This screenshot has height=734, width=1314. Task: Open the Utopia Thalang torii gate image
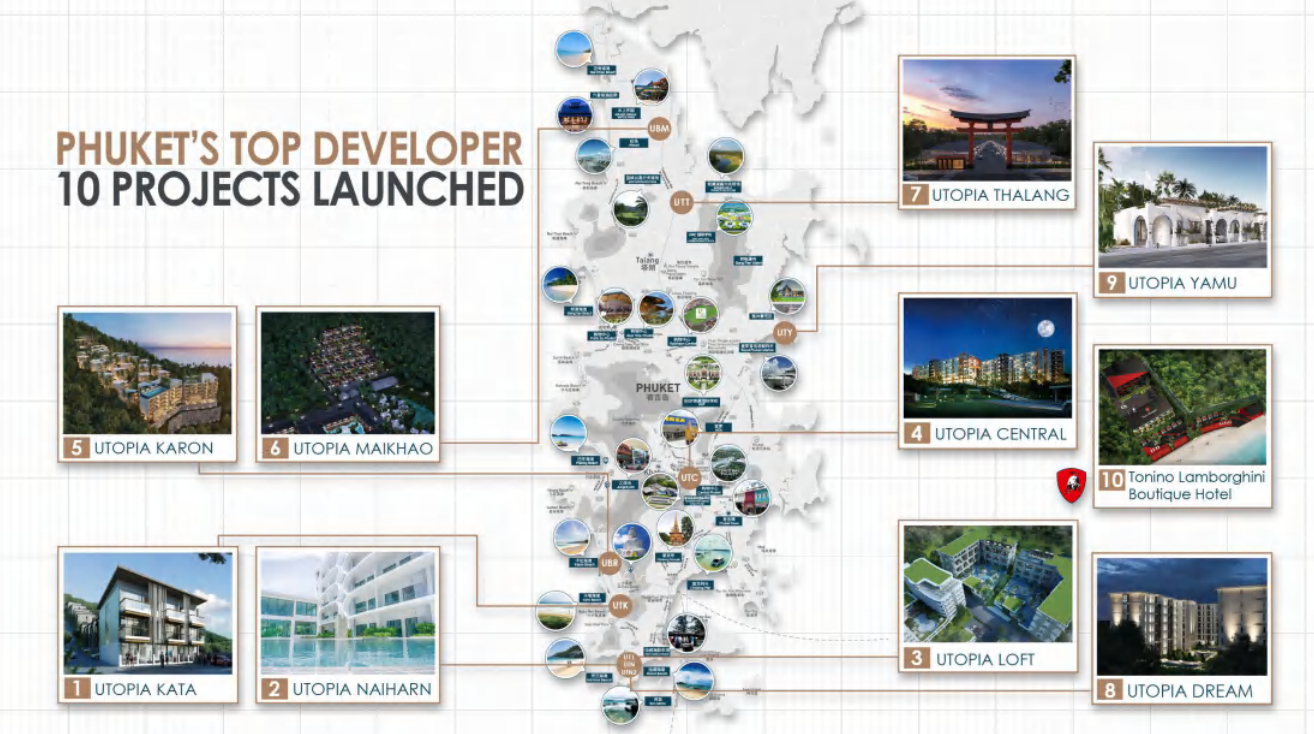pyautogui.click(x=987, y=119)
